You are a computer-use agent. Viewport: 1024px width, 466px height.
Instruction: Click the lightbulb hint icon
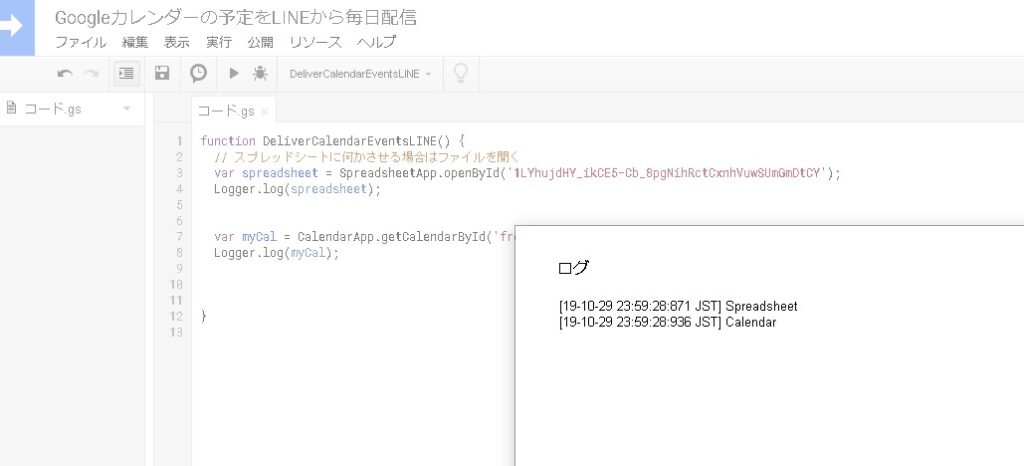(x=461, y=73)
